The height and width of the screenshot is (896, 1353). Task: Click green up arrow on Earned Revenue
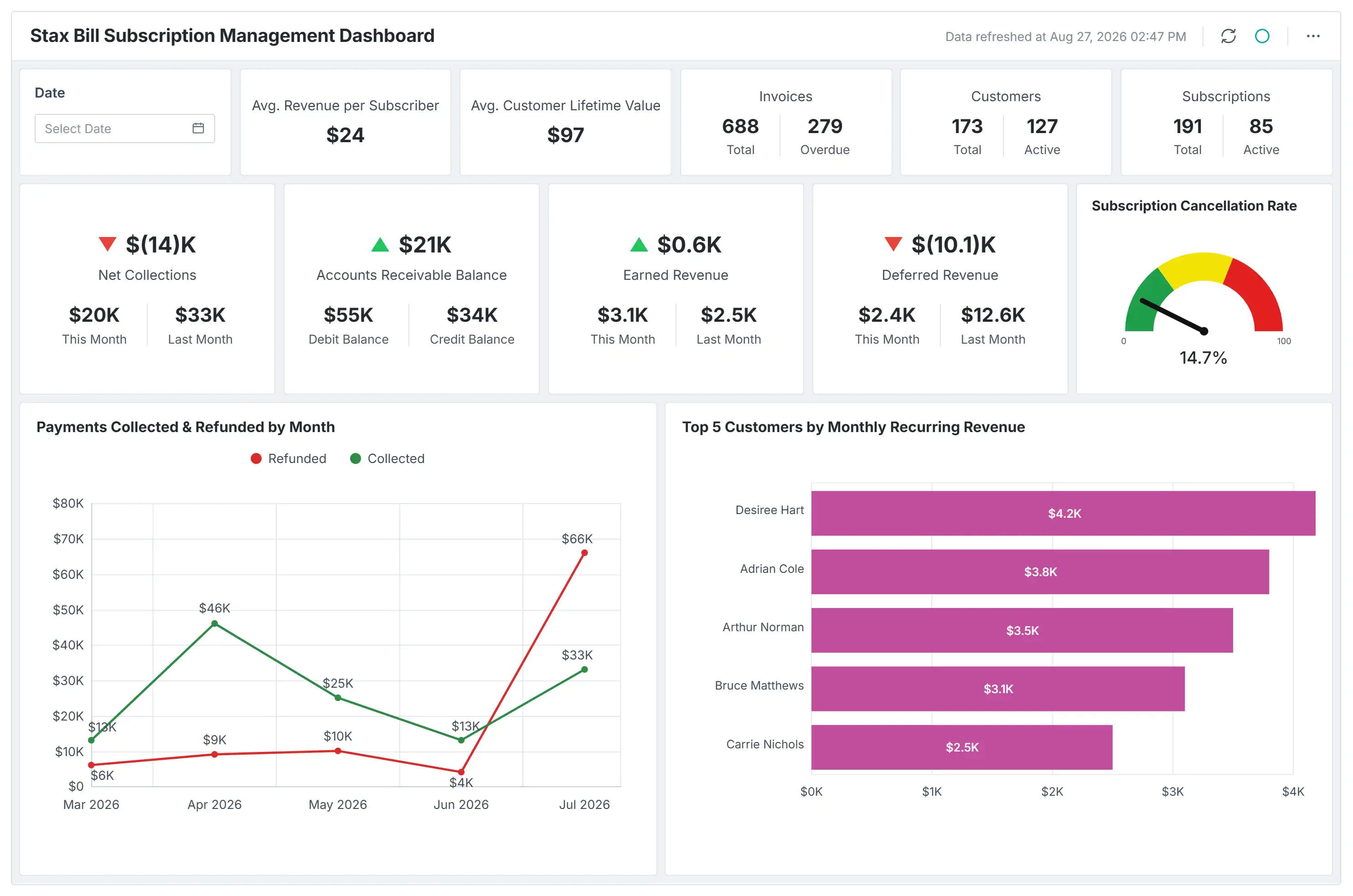pos(639,245)
